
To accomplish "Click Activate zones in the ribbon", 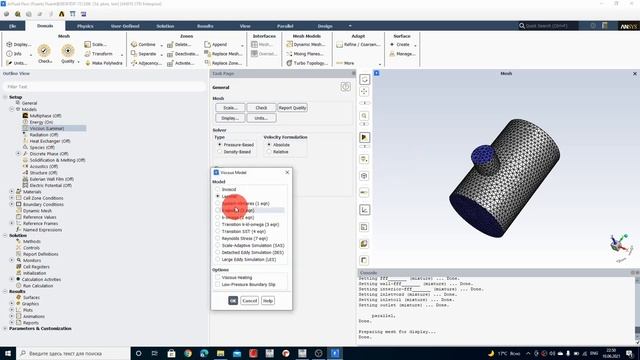I will pos(181,63).
